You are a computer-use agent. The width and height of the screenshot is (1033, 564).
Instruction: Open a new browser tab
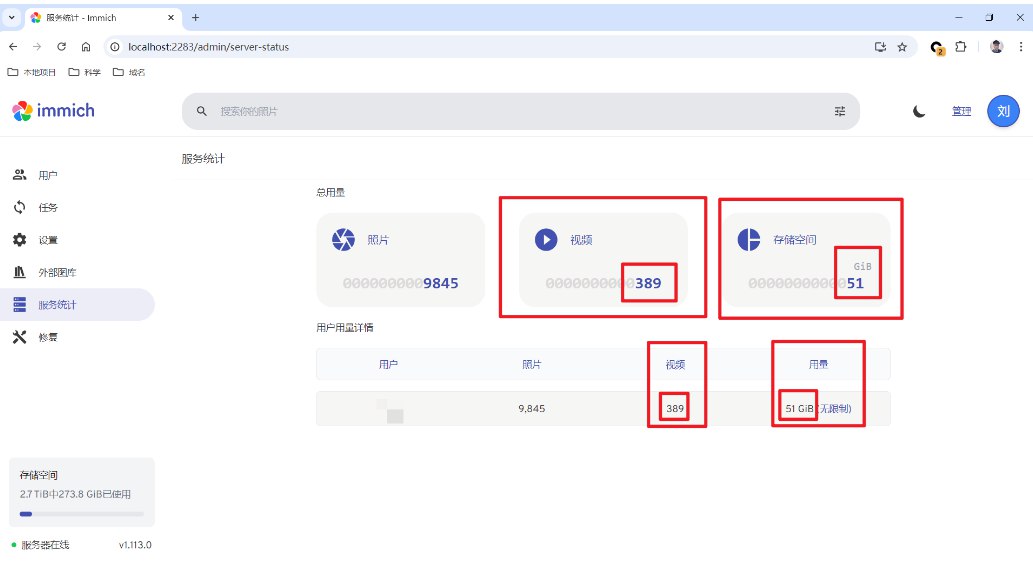[195, 17]
